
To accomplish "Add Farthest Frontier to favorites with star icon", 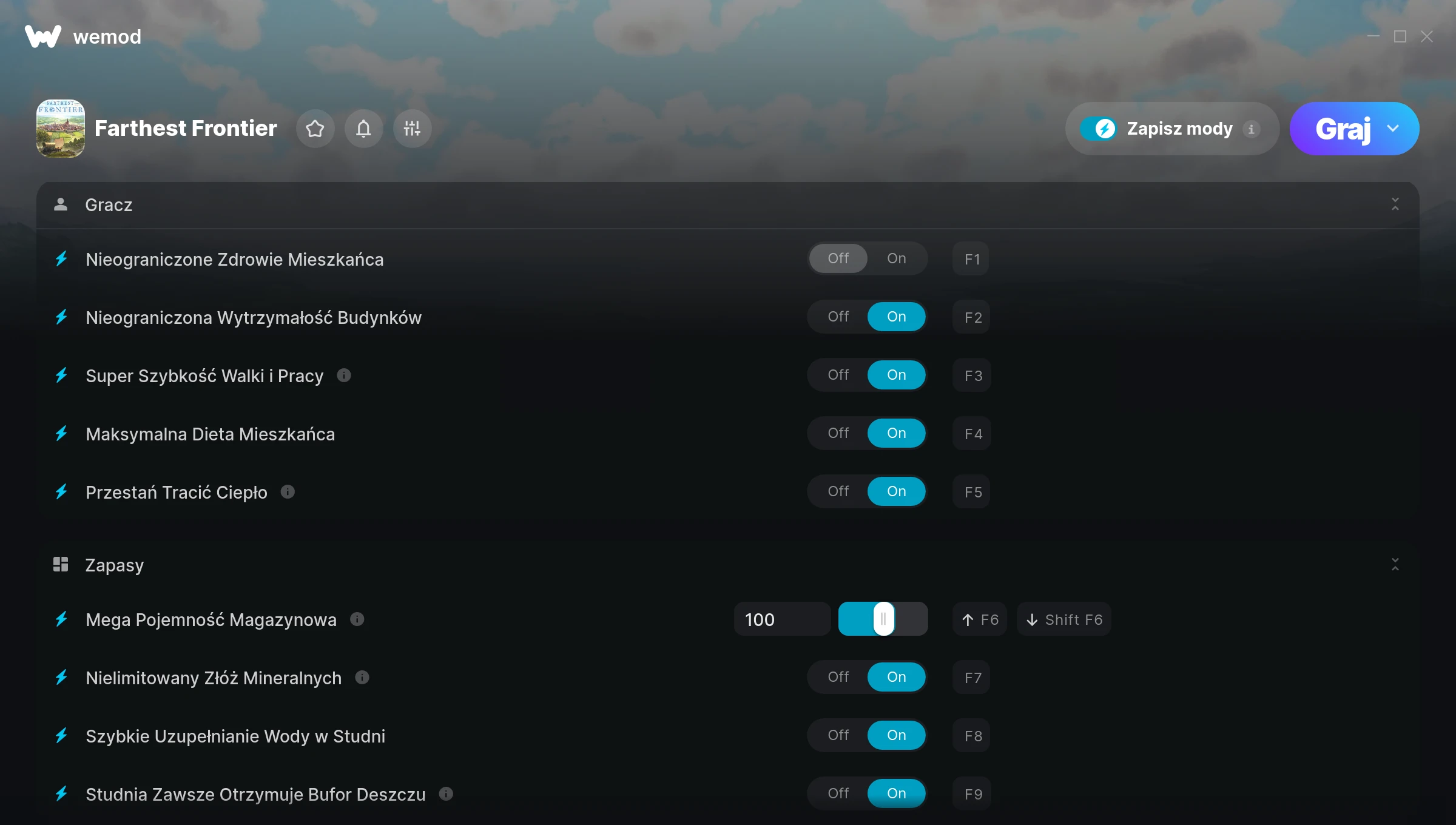I will pyautogui.click(x=315, y=129).
